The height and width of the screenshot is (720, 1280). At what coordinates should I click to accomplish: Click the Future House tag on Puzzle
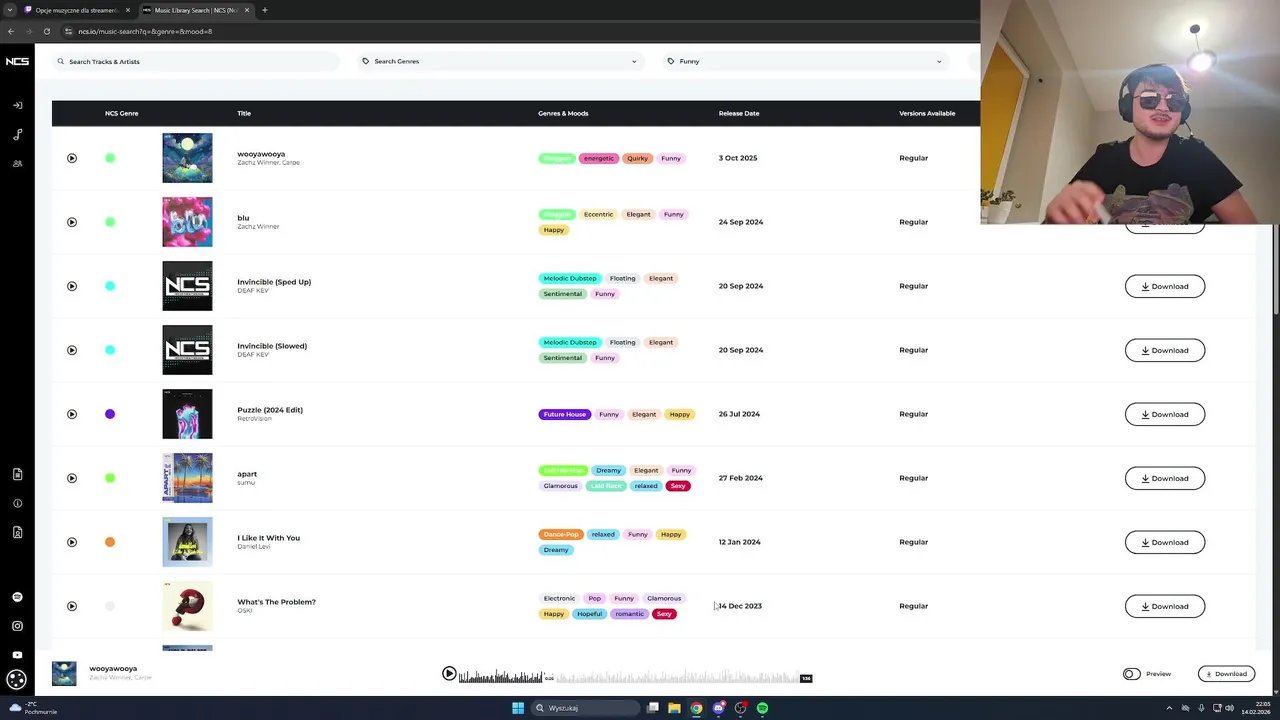(565, 414)
